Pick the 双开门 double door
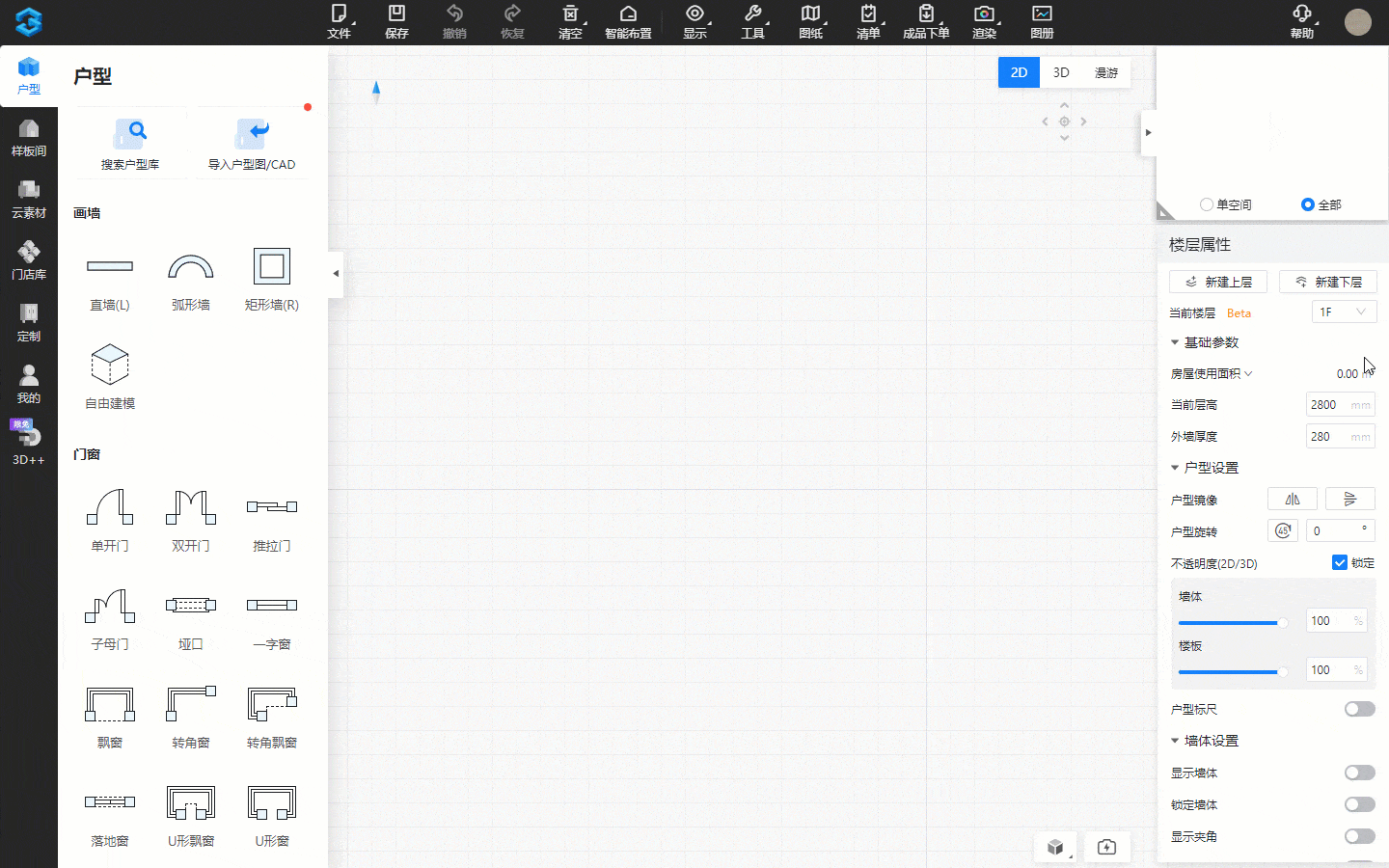This screenshot has height=868, width=1389. pyautogui.click(x=191, y=521)
